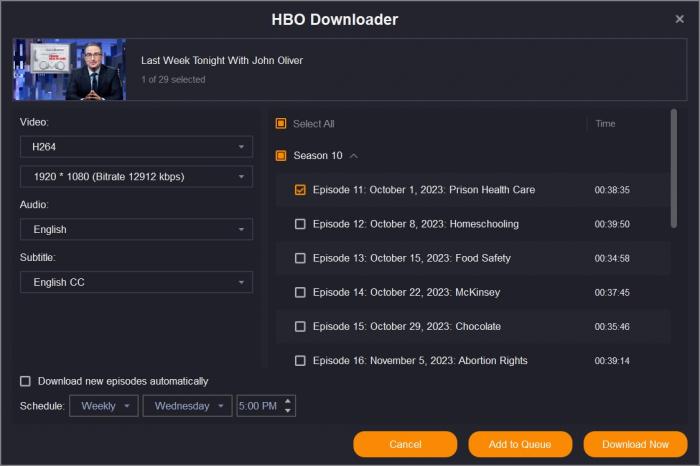Check Episode 14 McKinsey checkbox
This screenshot has height=466, width=700.
300,292
